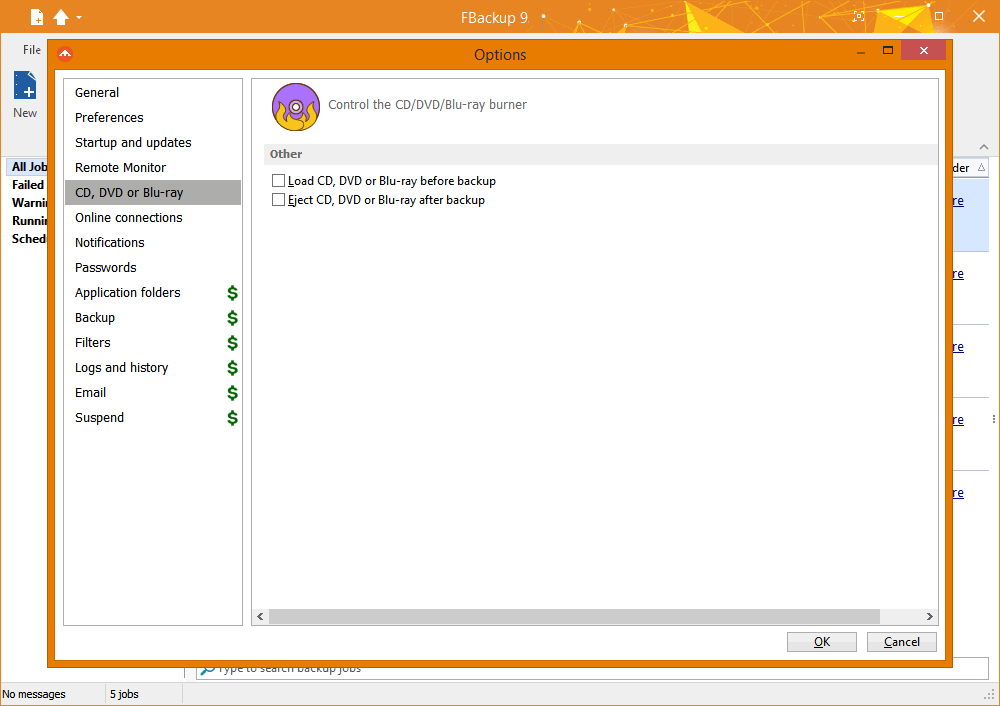Click horizontal scrollbar right arrow

[x=929, y=616]
